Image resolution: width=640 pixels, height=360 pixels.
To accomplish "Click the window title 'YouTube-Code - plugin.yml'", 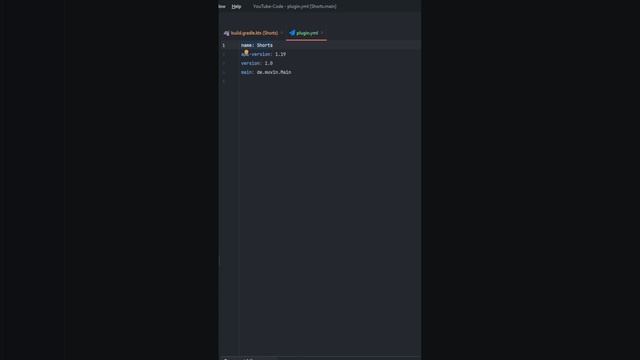I will pyautogui.click(x=295, y=7).
